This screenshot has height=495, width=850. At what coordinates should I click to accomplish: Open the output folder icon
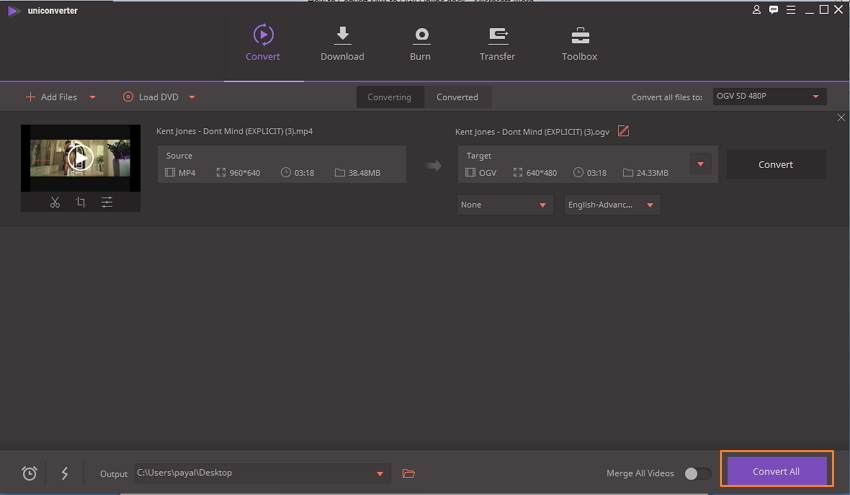click(x=408, y=473)
